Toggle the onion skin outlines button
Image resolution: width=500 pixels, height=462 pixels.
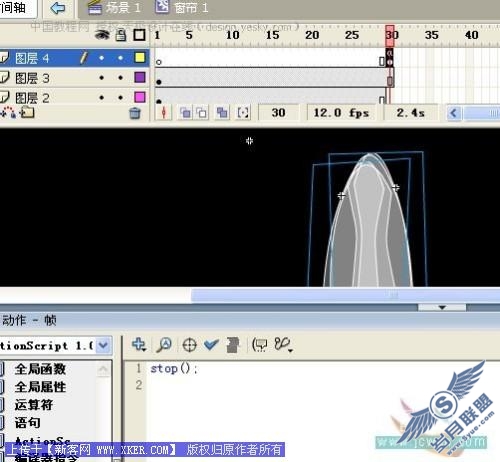(202, 113)
